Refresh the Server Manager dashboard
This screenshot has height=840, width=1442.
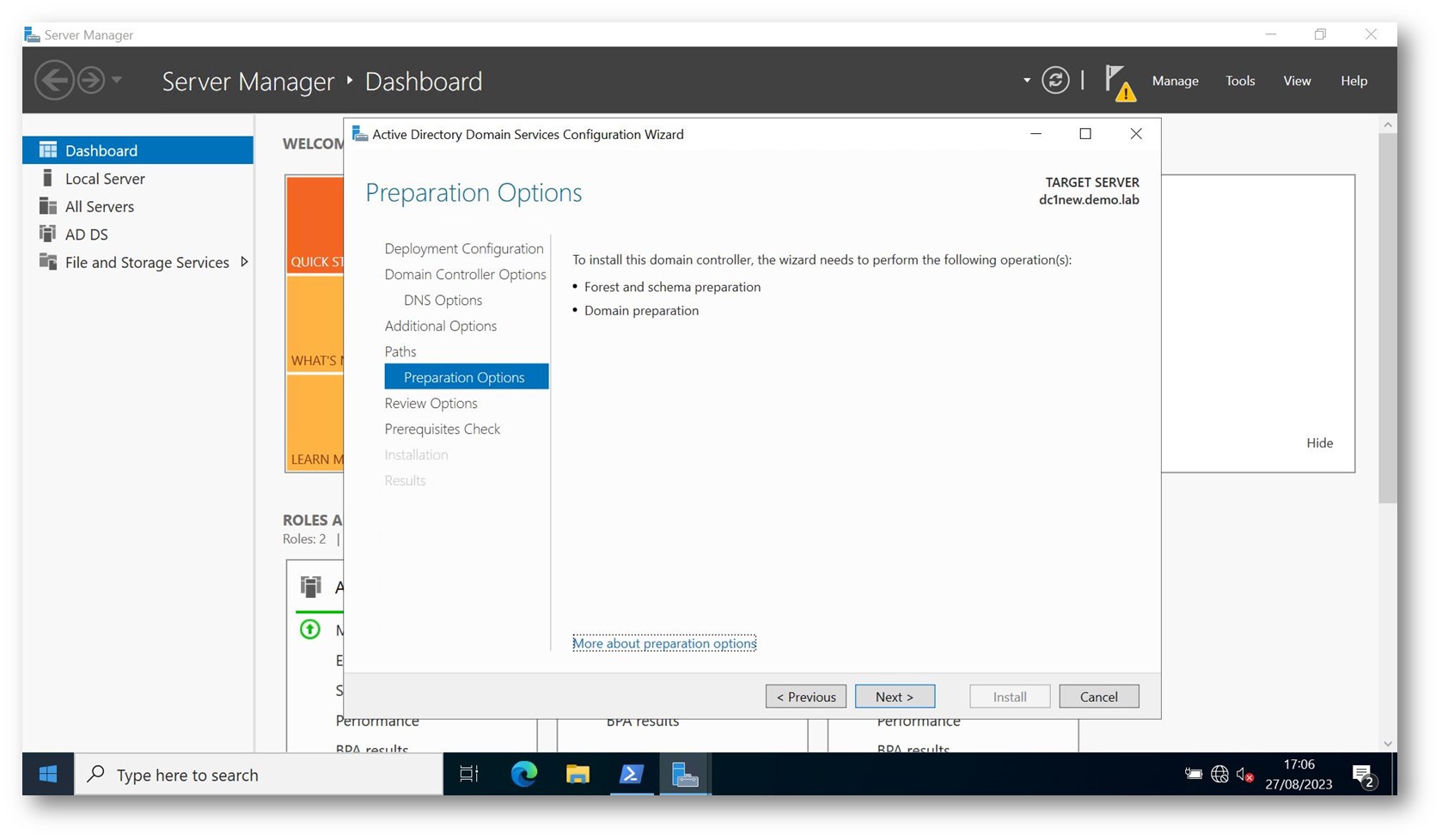click(1055, 81)
